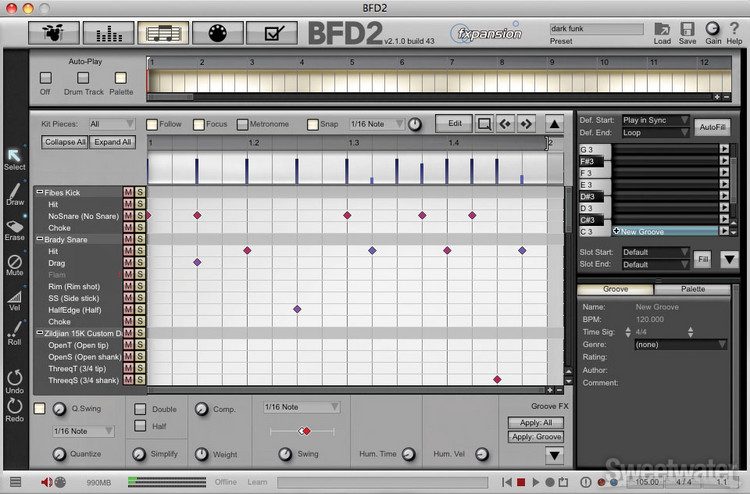This screenshot has height=494, width=750.
Task: Open the preferences checkmark page icon
Action: [x=272, y=33]
